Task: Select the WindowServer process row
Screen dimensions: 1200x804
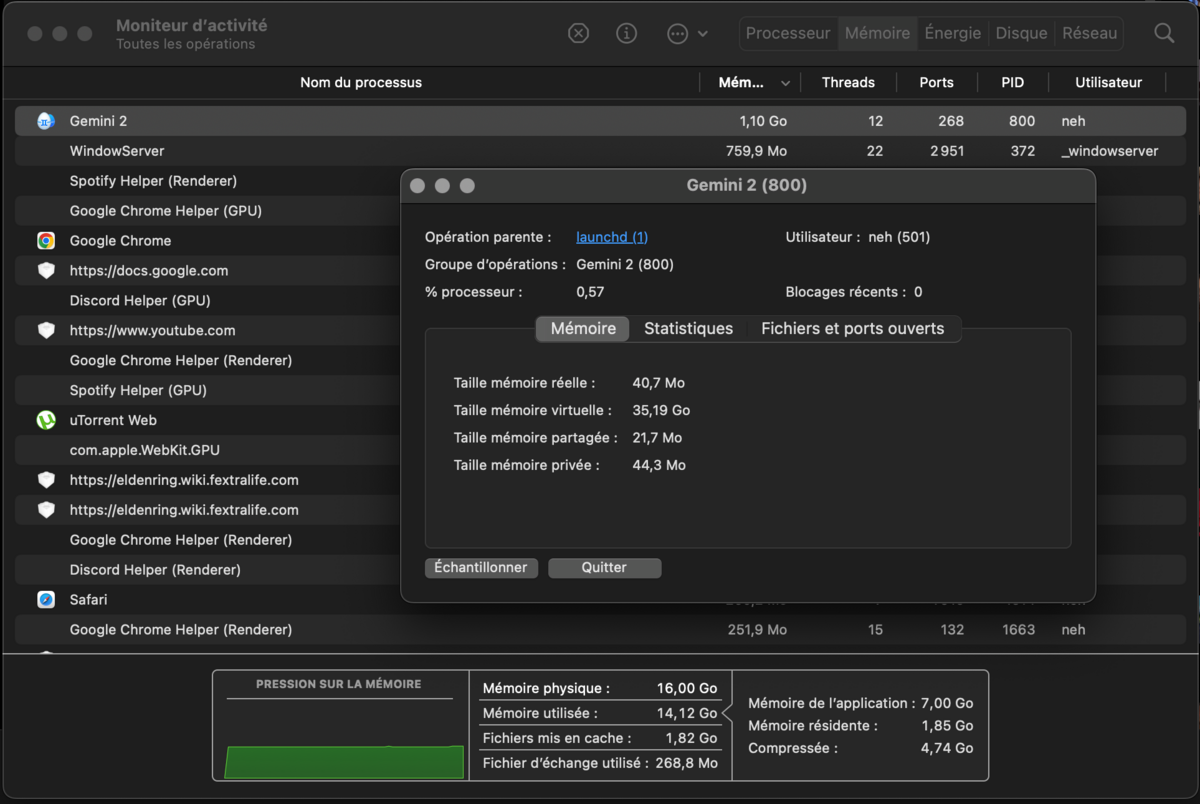Action: [x=600, y=151]
